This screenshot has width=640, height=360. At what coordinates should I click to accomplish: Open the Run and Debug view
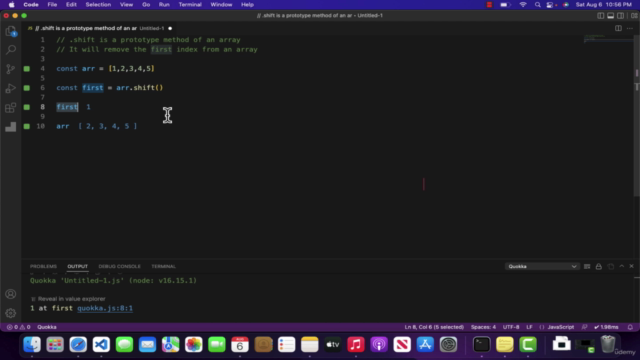(x=11, y=88)
